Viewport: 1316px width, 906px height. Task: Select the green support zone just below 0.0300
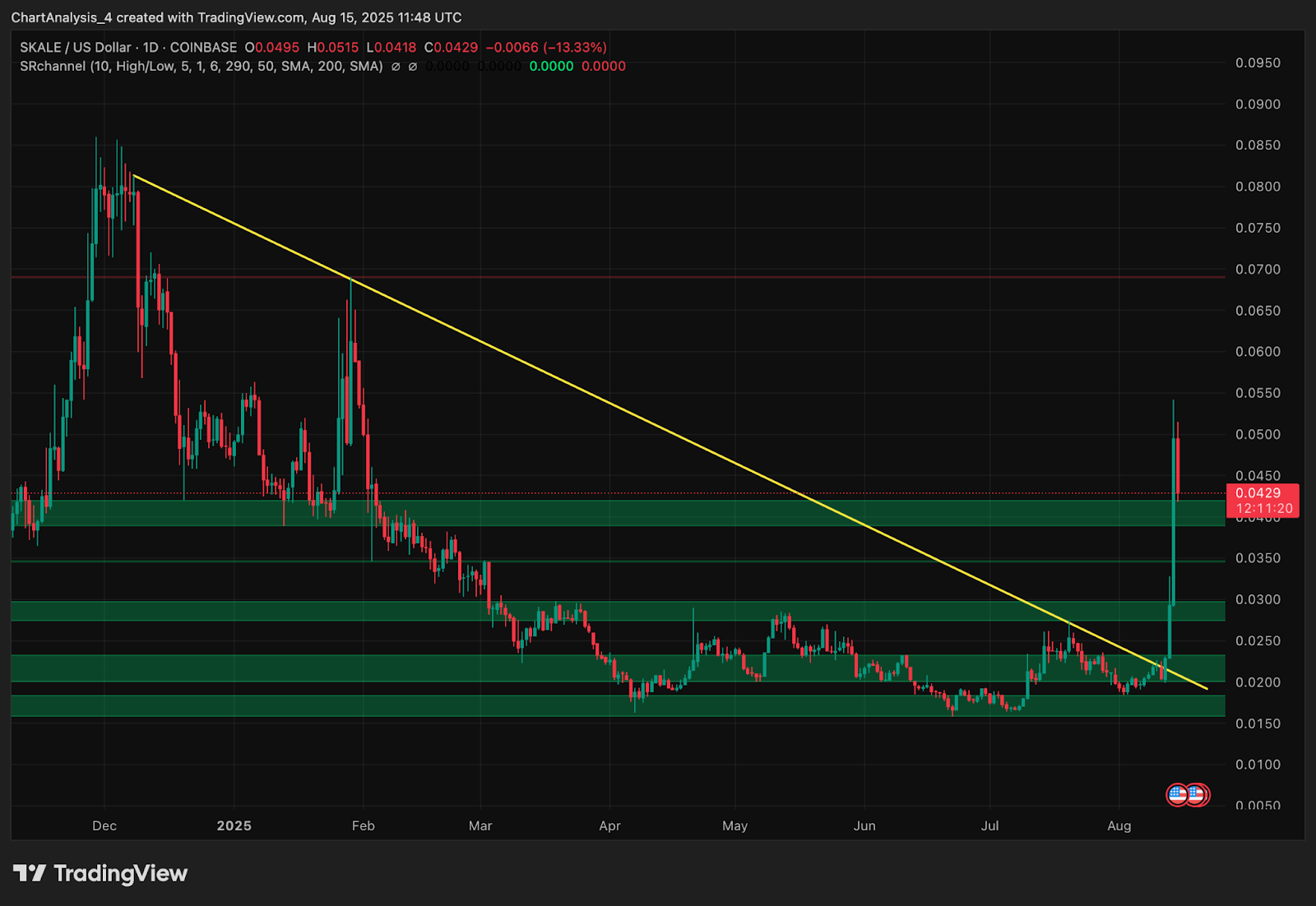coord(618,611)
